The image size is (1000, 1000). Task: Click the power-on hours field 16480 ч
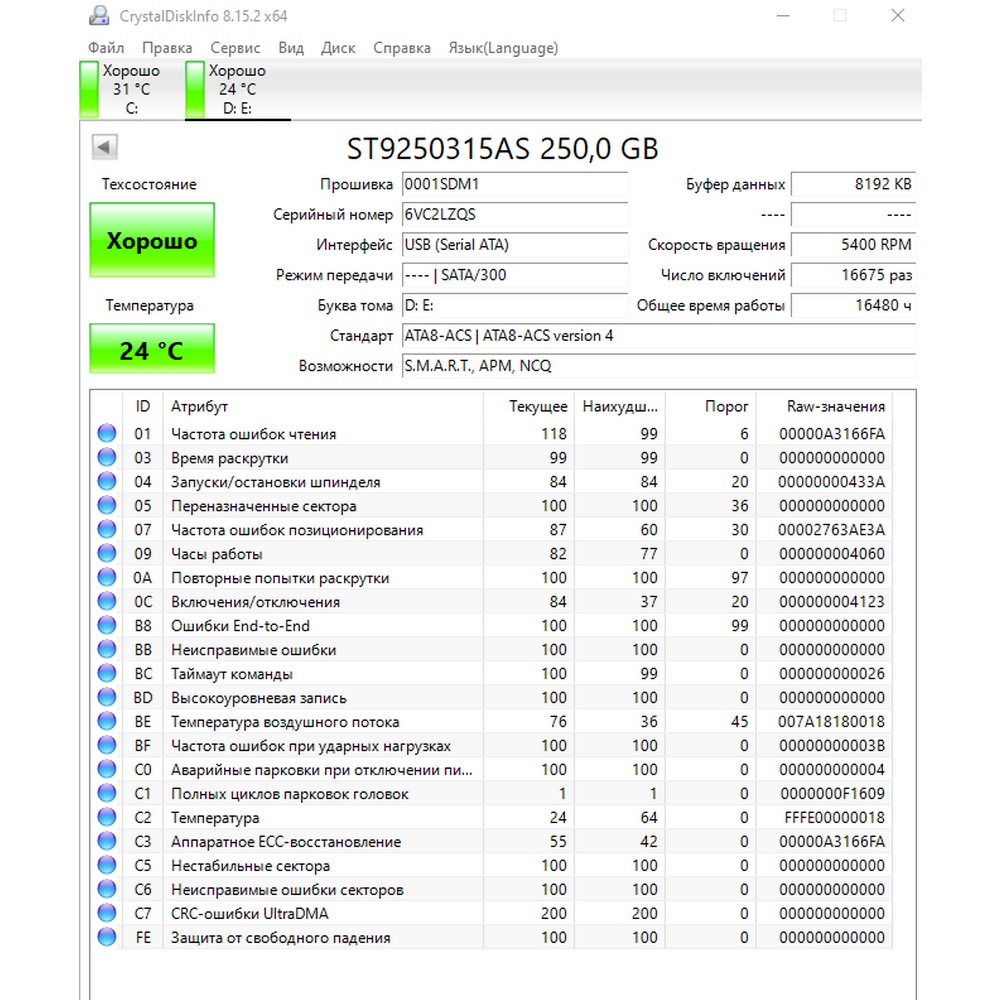tap(853, 305)
